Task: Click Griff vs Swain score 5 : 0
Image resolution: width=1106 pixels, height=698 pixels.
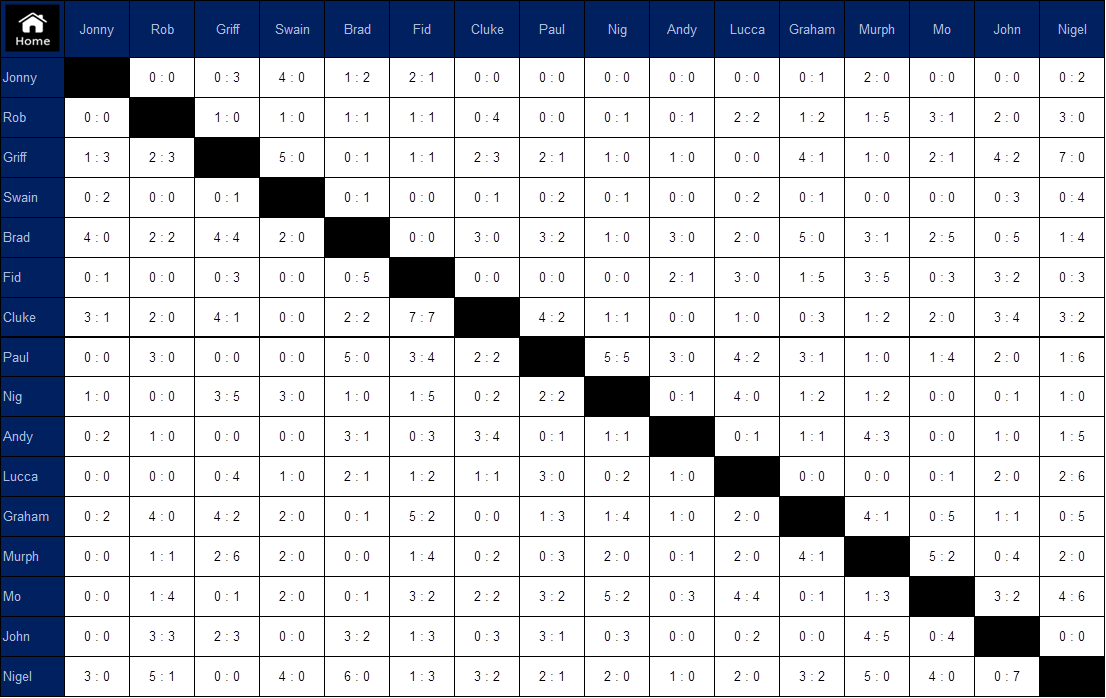Action: coord(292,157)
